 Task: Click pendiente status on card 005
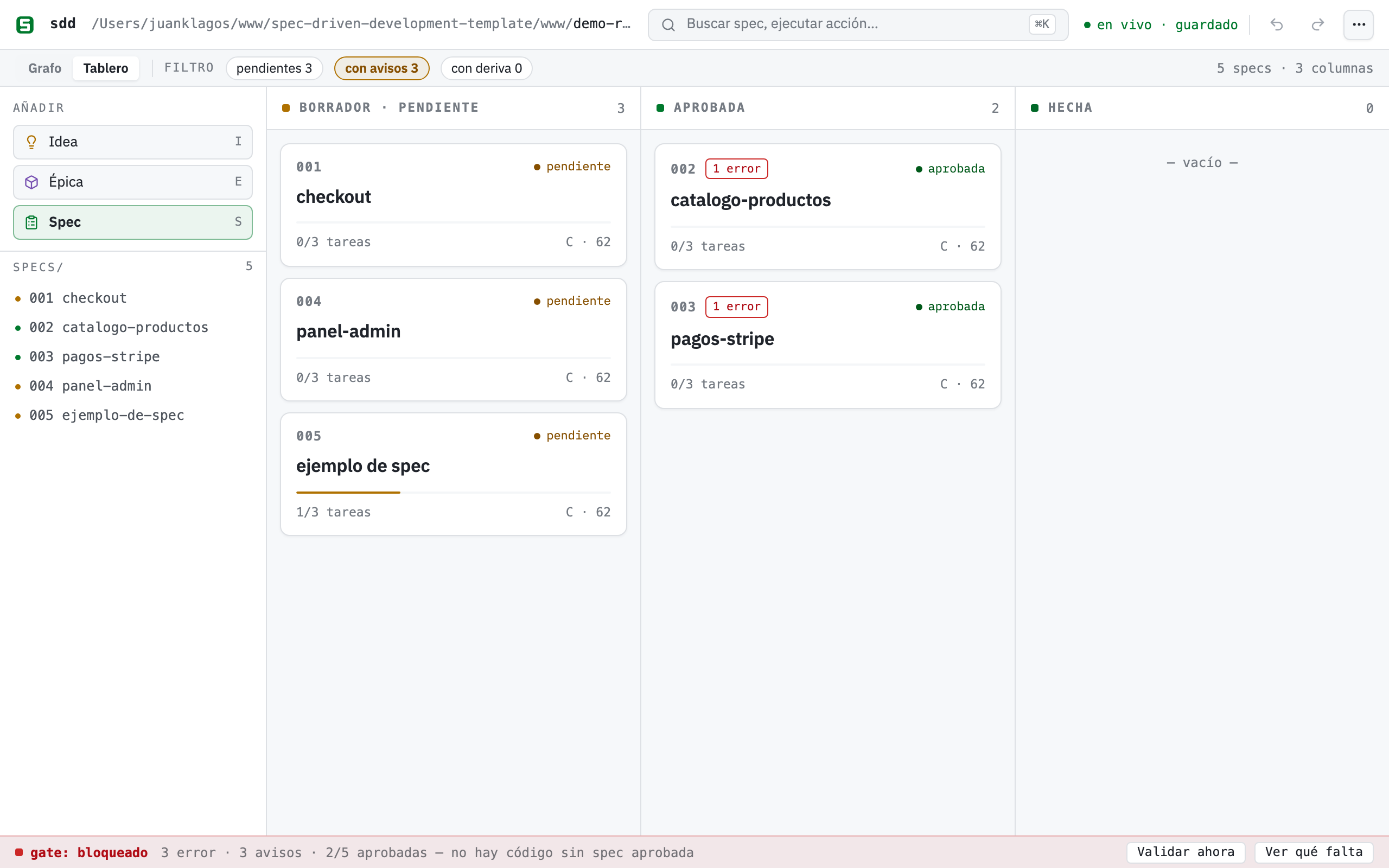pos(572,436)
